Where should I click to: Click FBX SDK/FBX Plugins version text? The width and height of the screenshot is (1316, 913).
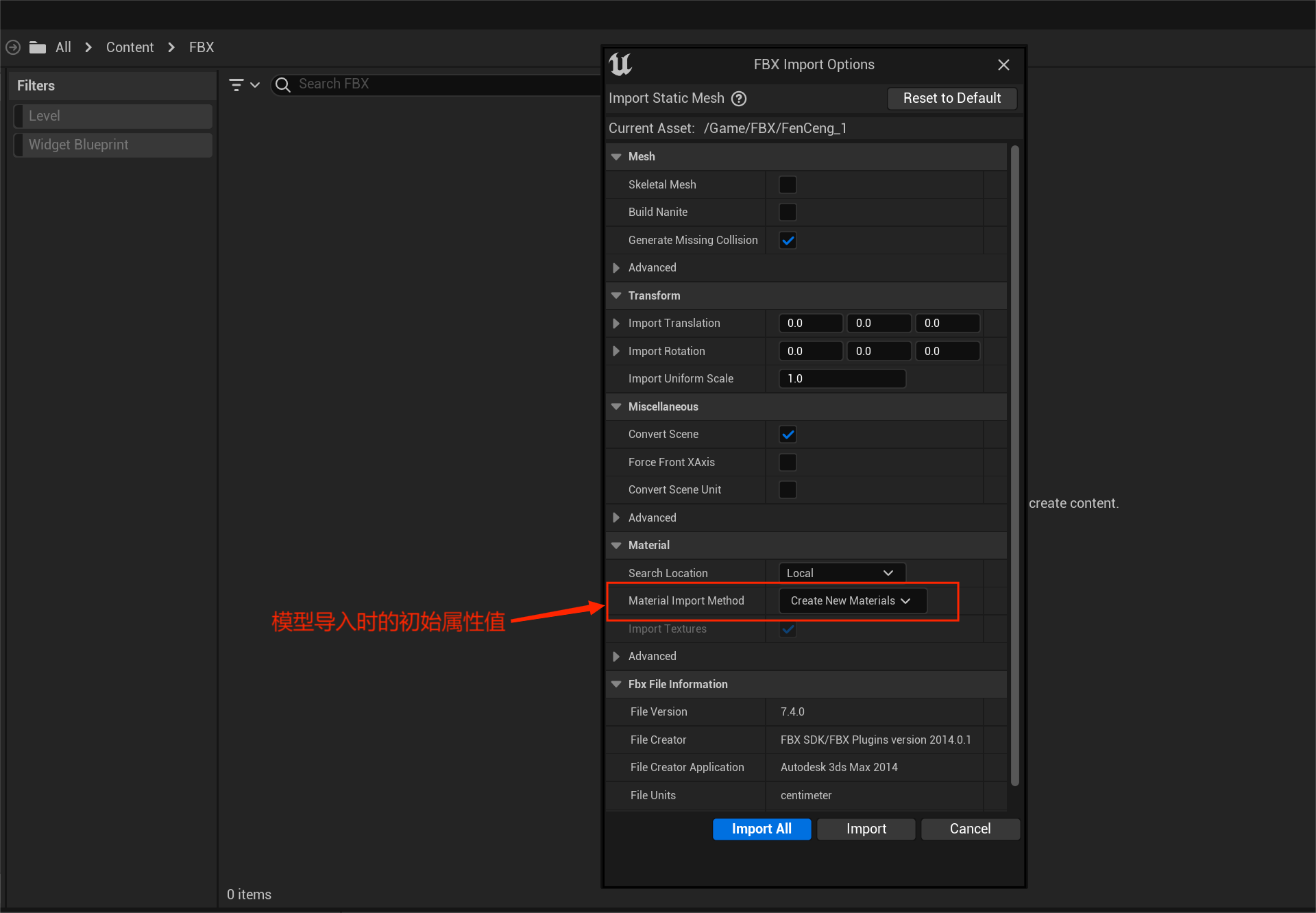pos(876,740)
